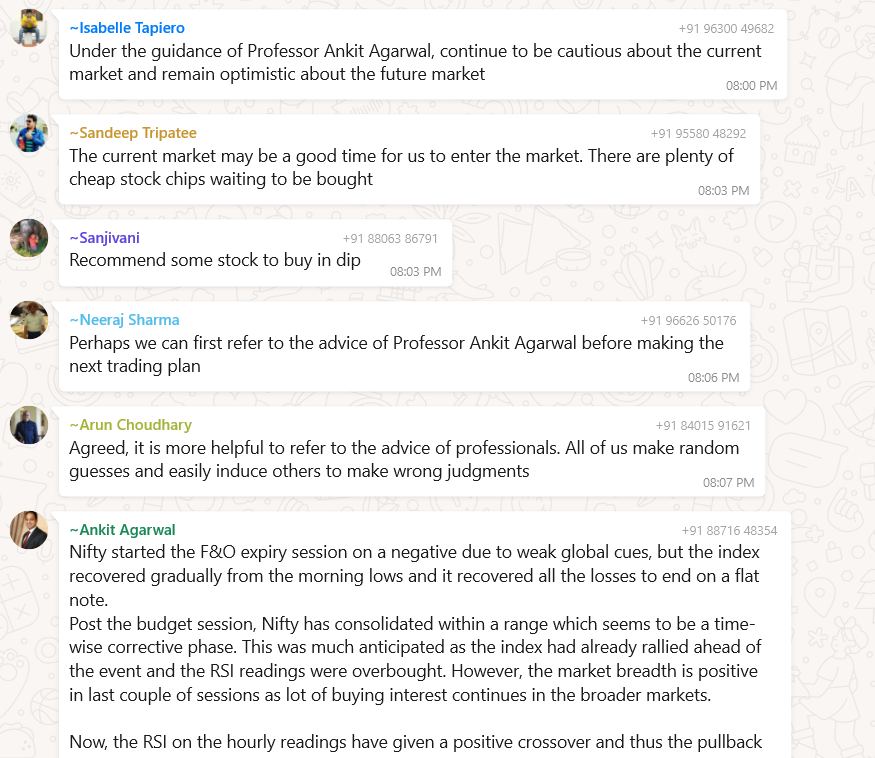
Task: Open Isabelle Tapiero's profile picture
Action: pyautogui.click(x=29, y=28)
